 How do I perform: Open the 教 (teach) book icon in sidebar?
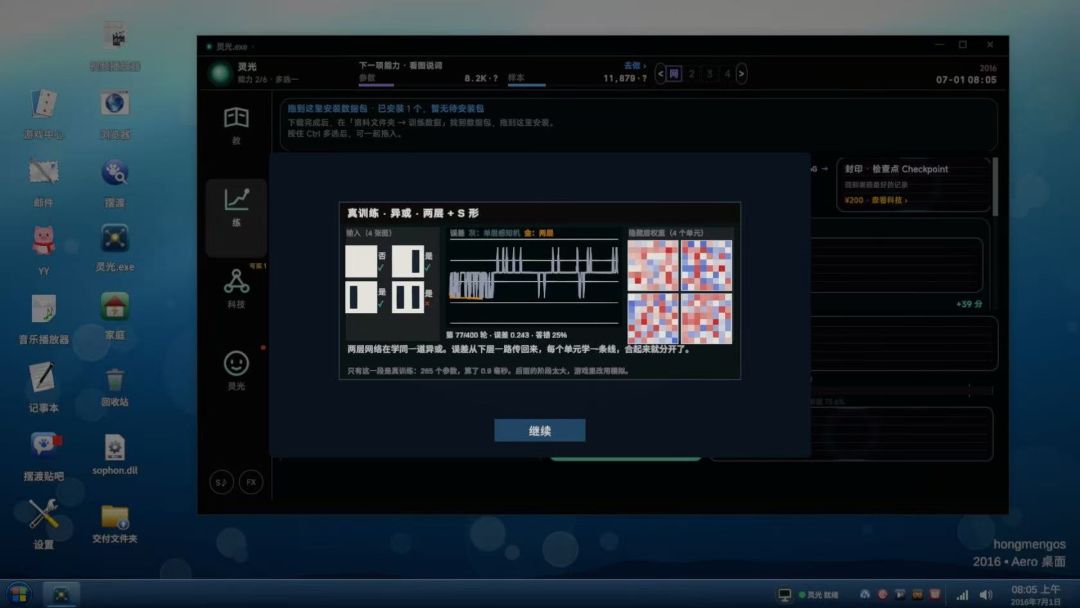point(236,125)
